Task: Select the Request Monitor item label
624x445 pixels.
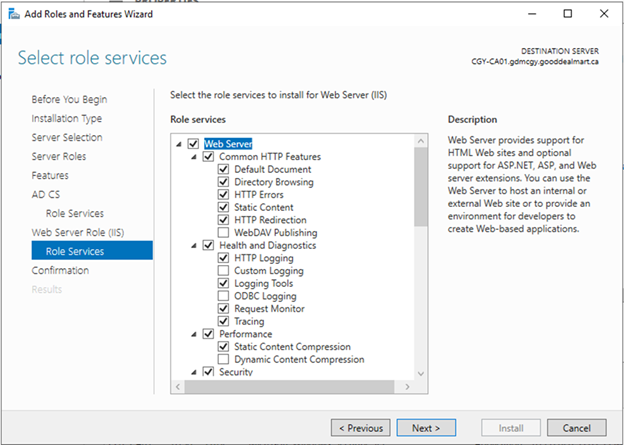Action: click(268, 309)
